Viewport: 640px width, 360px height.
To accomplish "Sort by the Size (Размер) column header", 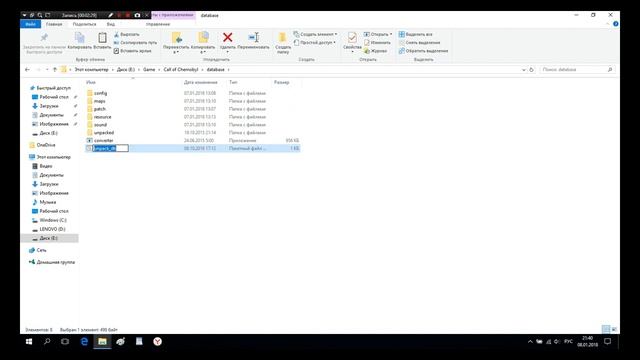I will click(x=282, y=82).
